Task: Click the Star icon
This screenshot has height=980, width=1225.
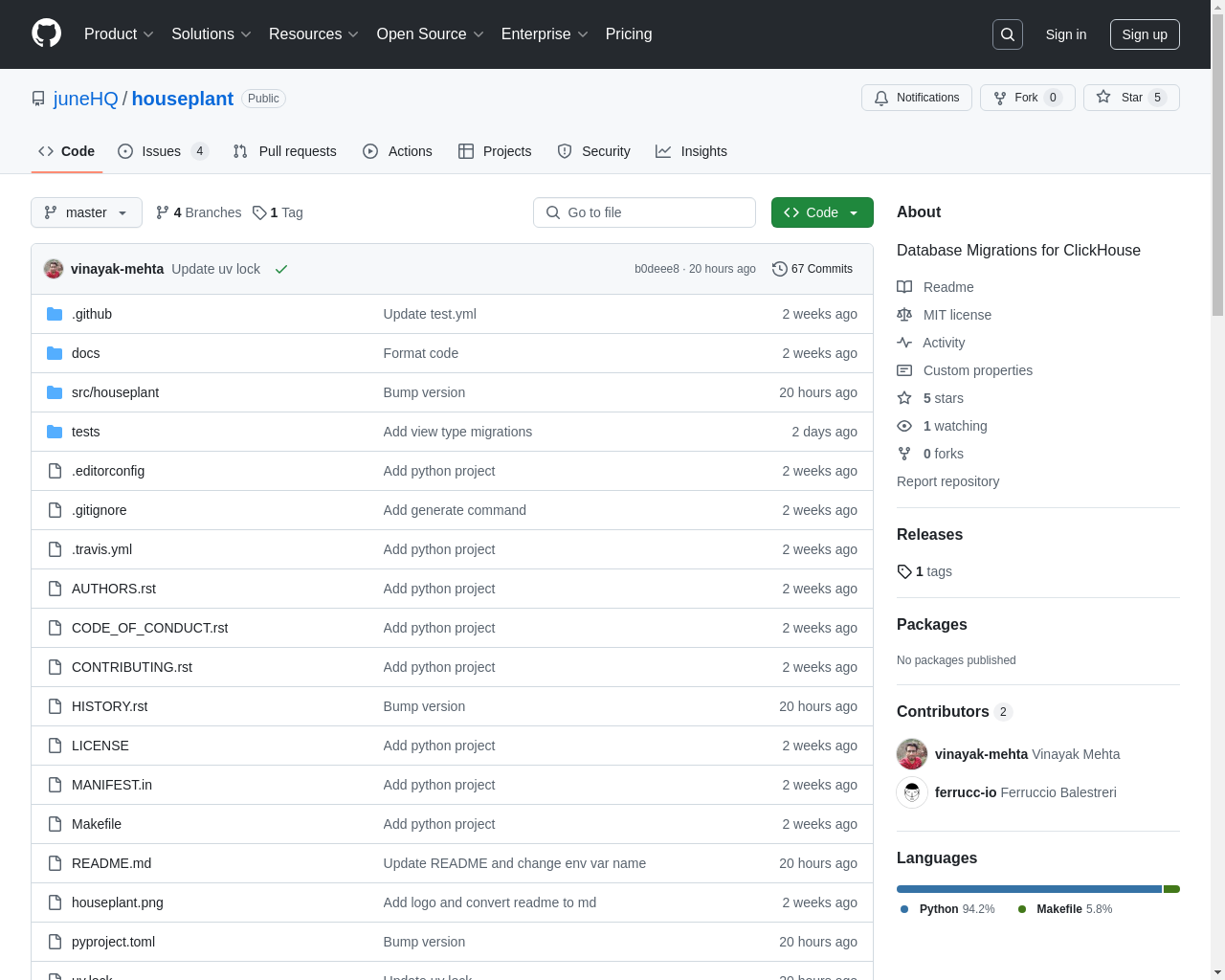Action: click(1103, 97)
